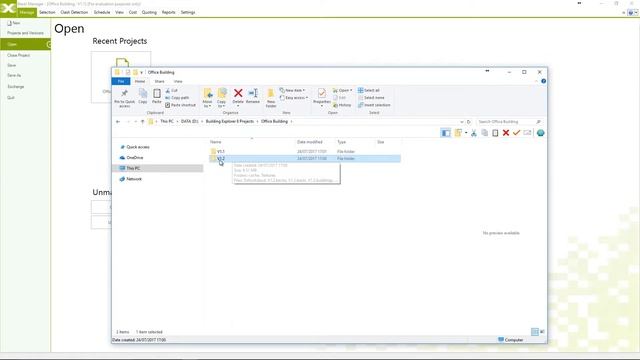The height and width of the screenshot is (360, 640).
Task: Select Quick access in navigation pane
Action: pos(135,147)
